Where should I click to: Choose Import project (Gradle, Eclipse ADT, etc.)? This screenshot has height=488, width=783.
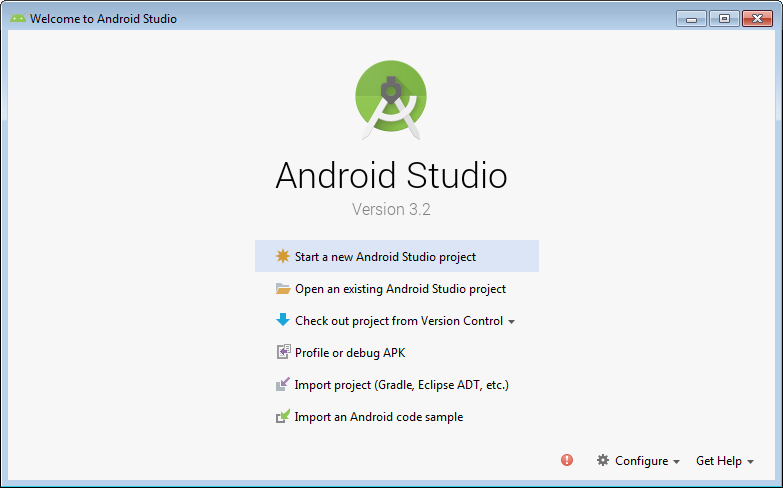[402, 385]
